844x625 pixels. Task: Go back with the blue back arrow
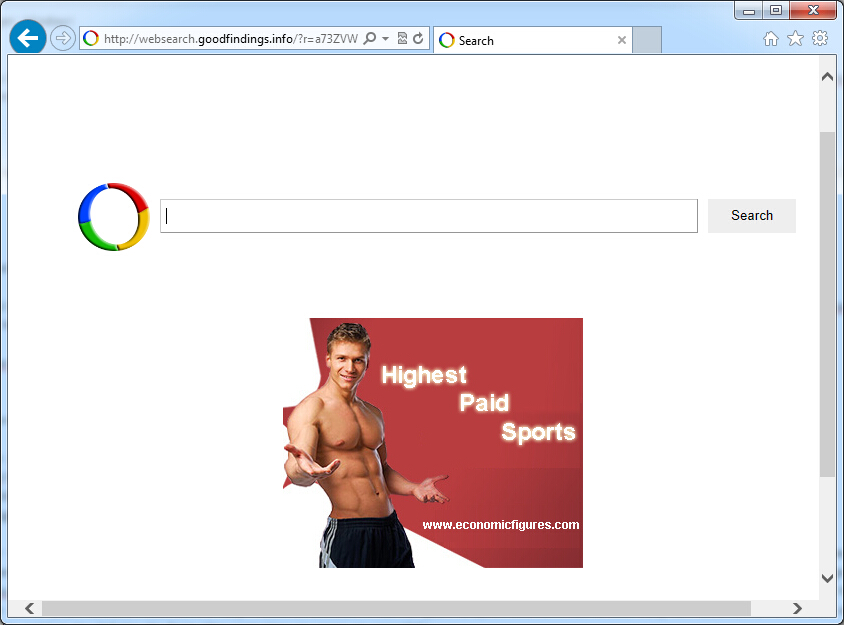coord(27,38)
